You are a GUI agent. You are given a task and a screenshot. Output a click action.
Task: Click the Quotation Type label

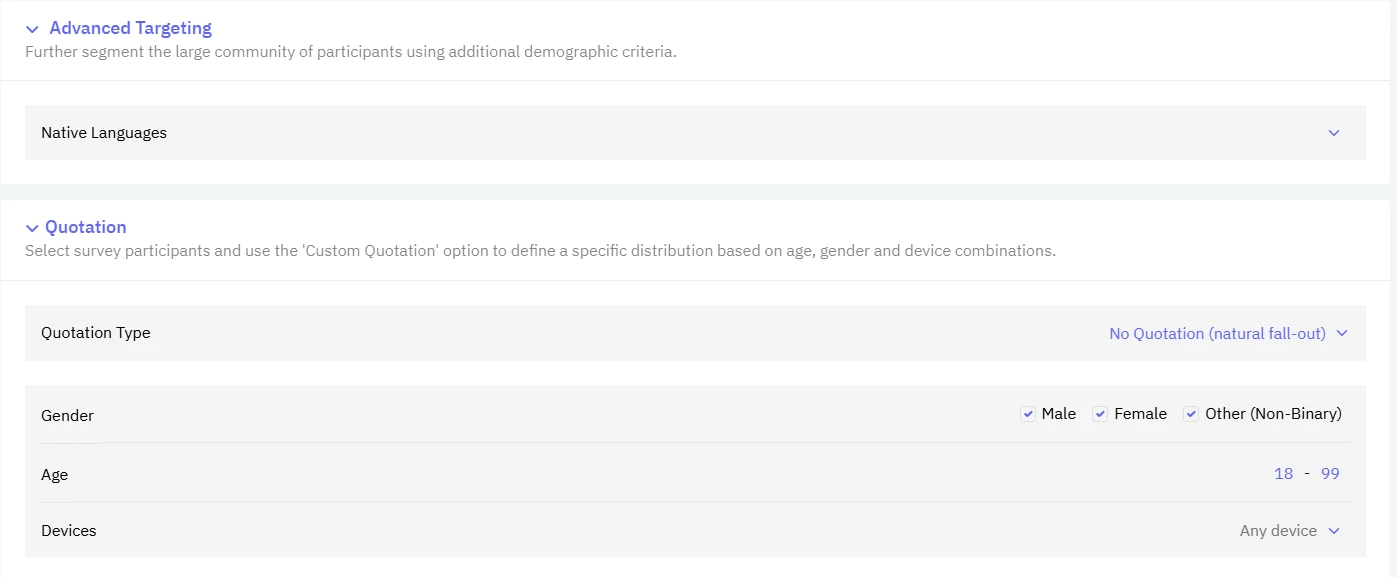tap(96, 333)
